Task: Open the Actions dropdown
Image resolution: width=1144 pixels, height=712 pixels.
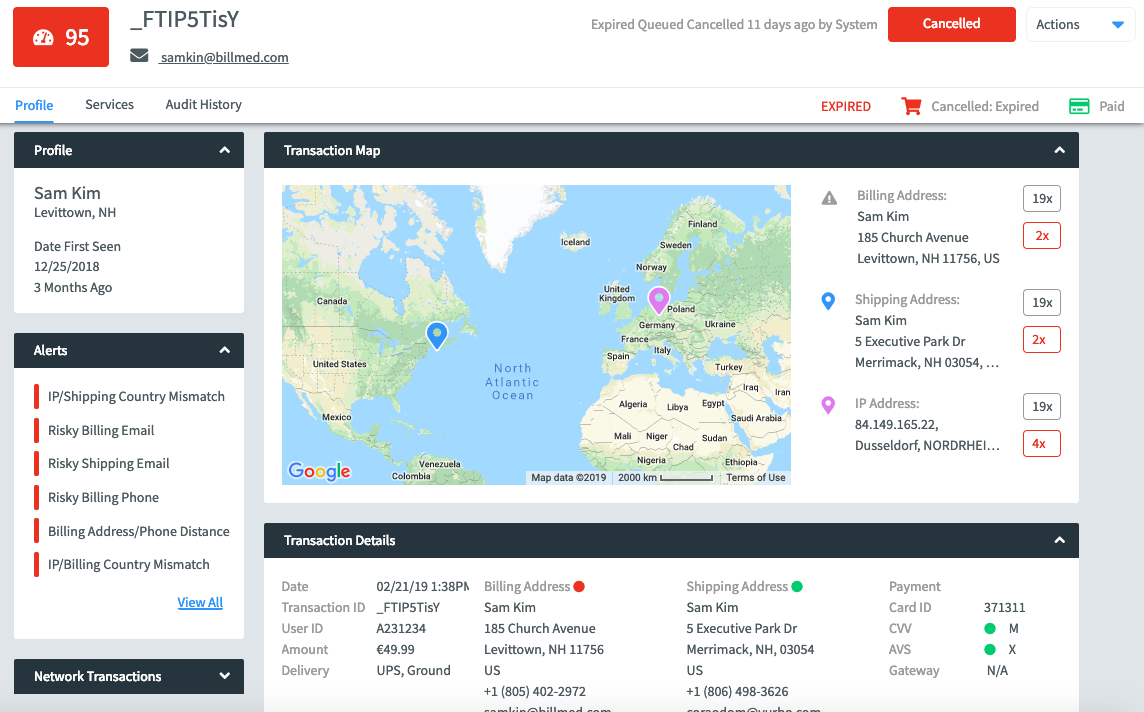Action: [x=1080, y=24]
